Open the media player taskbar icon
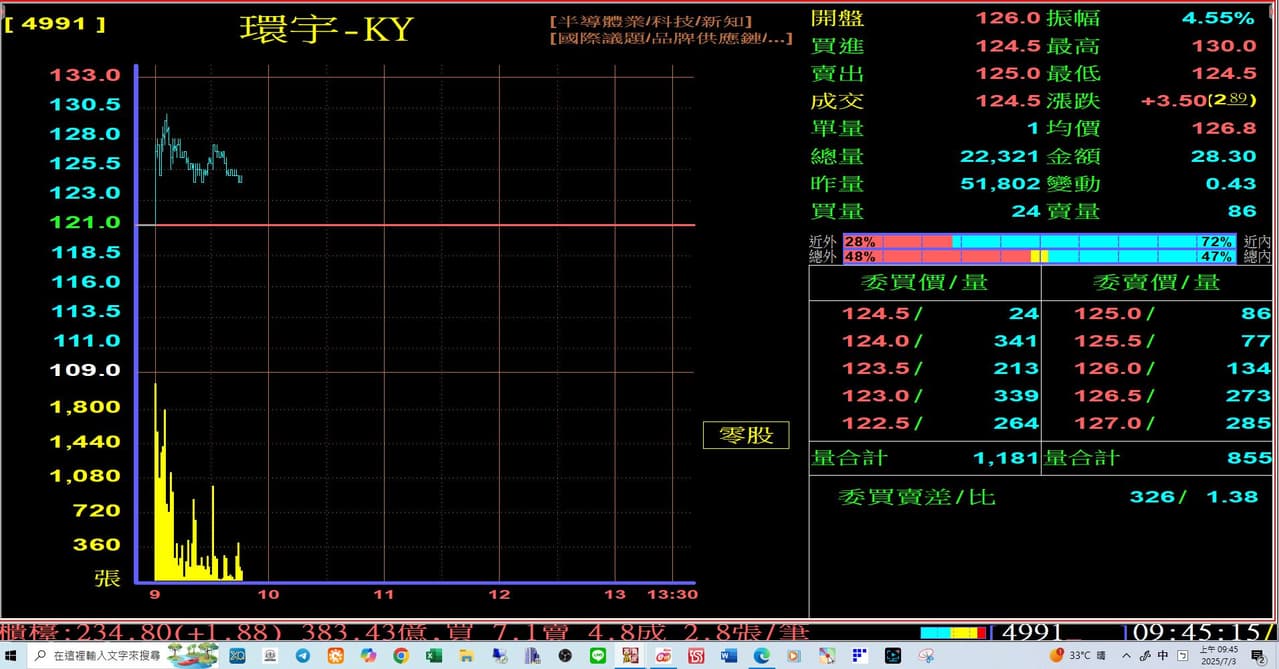1279x669 pixels. pyautogui.click(x=793, y=657)
